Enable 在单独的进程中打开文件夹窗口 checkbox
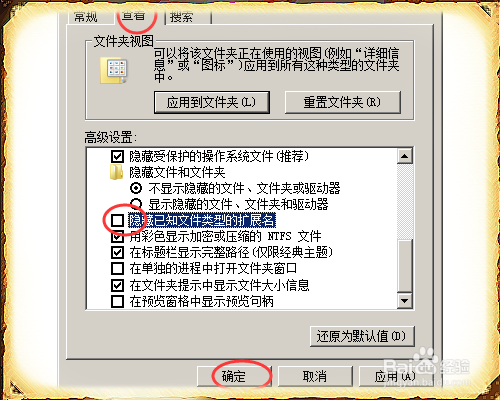The image size is (500, 400). 117,268
